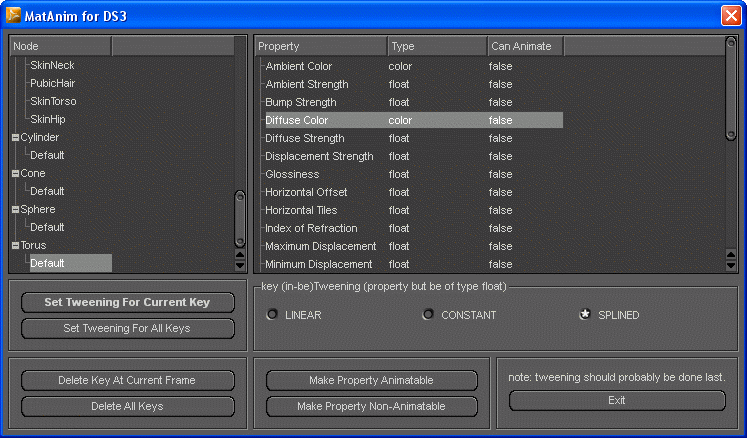747x438 pixels.
Task: Click the 'color' type of Ambient Color
Action: point(400,66)
